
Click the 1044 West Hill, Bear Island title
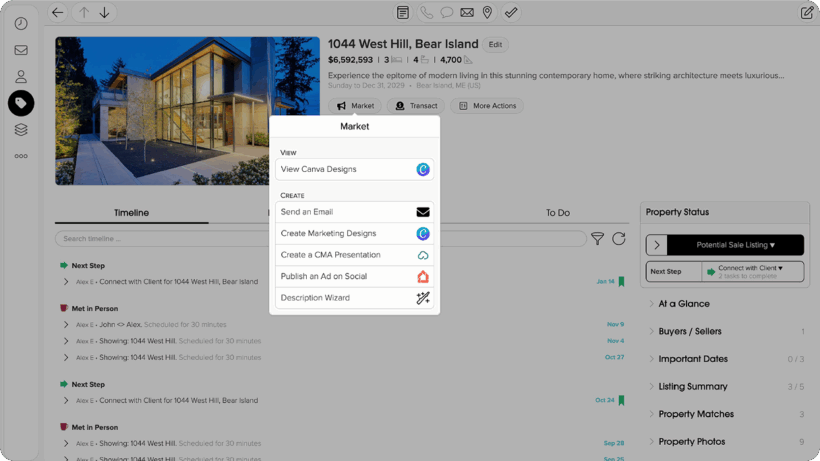403,44
